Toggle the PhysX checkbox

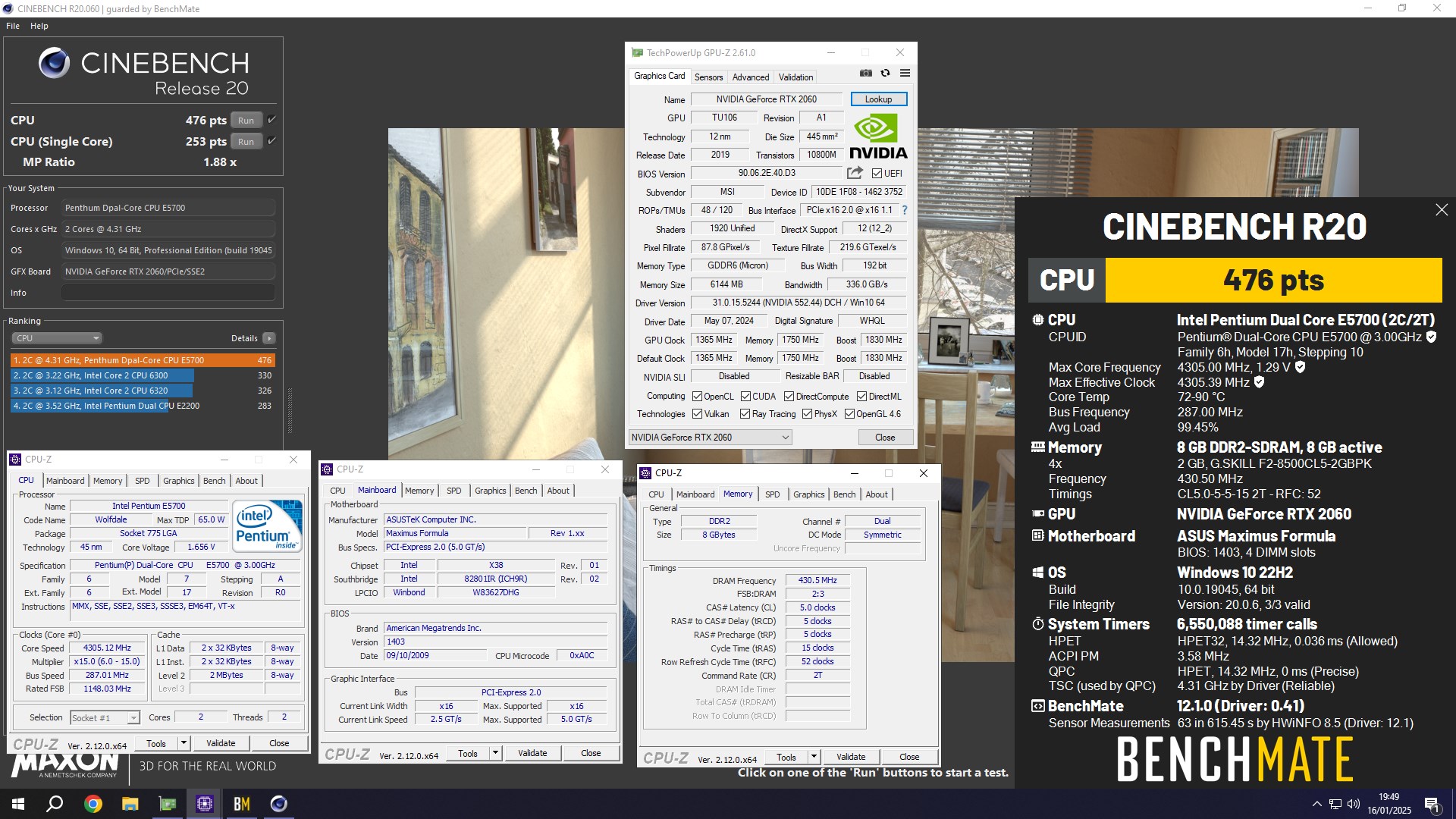click(807, 414)
